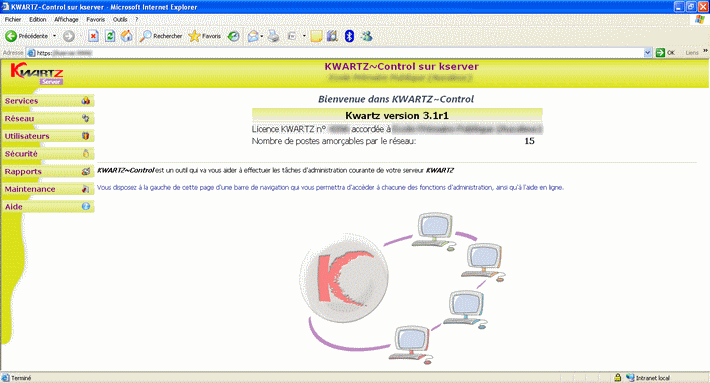710x383 pixels.
Task: Open the Rechercher search tool
Action: click(161, 36)
